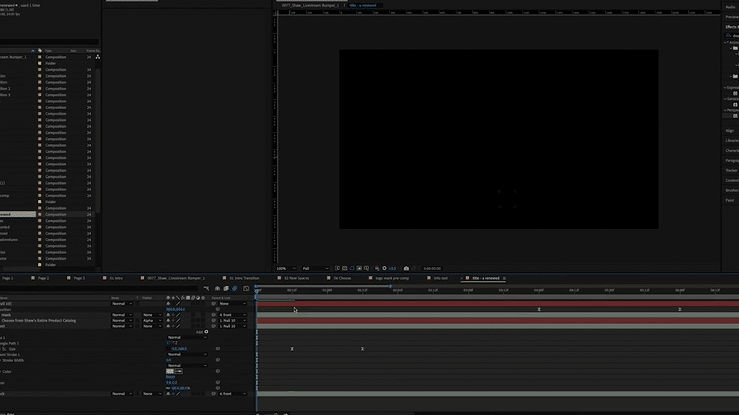Viewport: 739px width, 415px height.
Task: Click the viewer region of interest icon
Action: click(x=359, y=269)
